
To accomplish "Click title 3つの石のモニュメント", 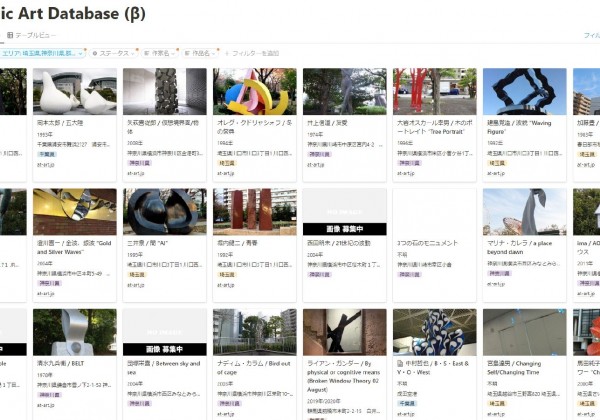I will coord(427,243).
